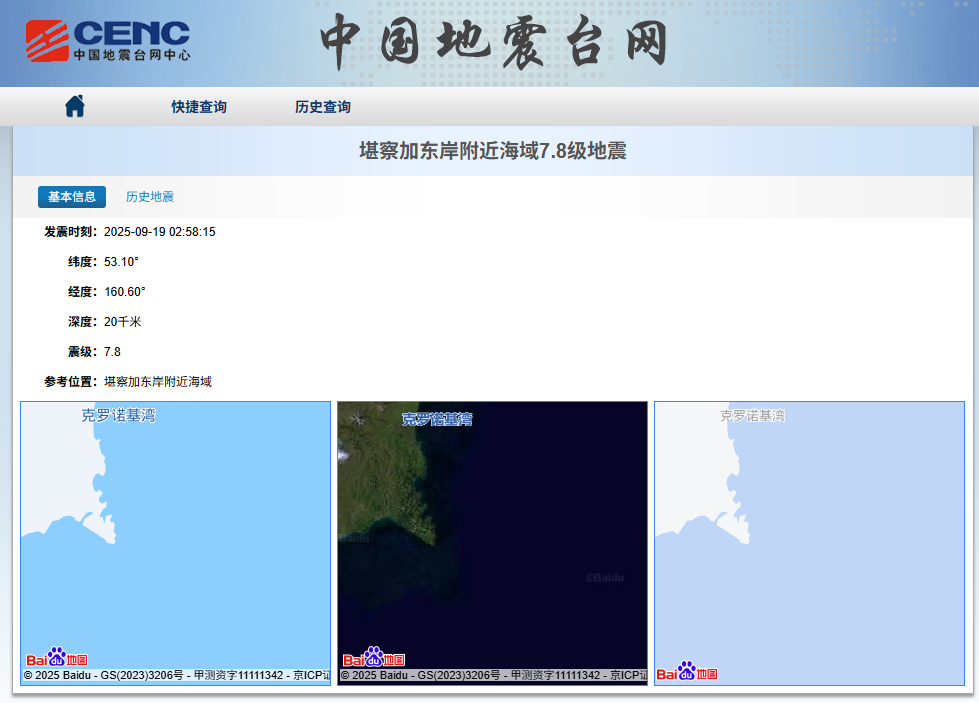
Task: Click Baidu logo on the satellite map
Action: tap(374, 658)
